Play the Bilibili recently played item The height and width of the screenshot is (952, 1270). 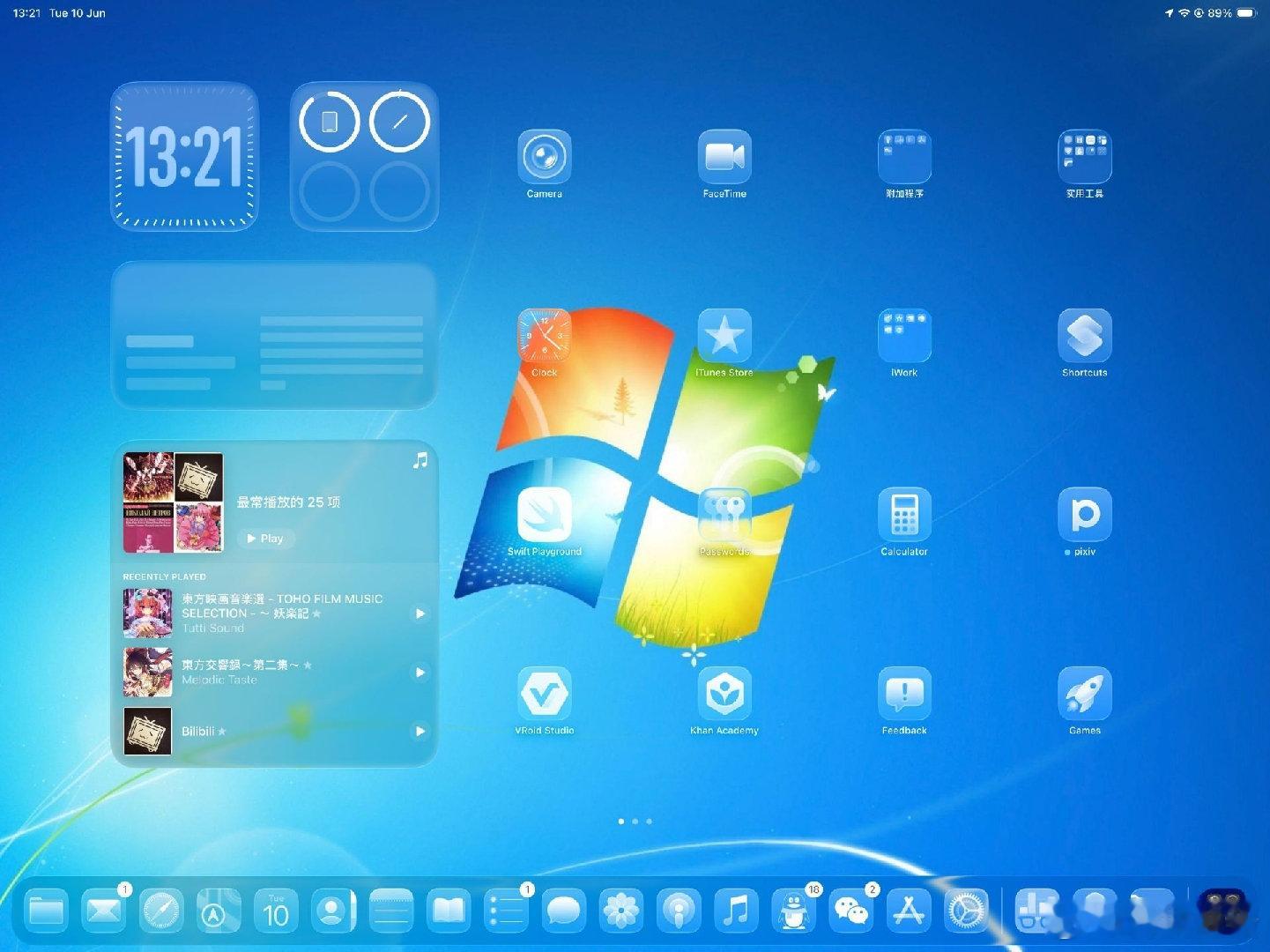pos(420,731)
